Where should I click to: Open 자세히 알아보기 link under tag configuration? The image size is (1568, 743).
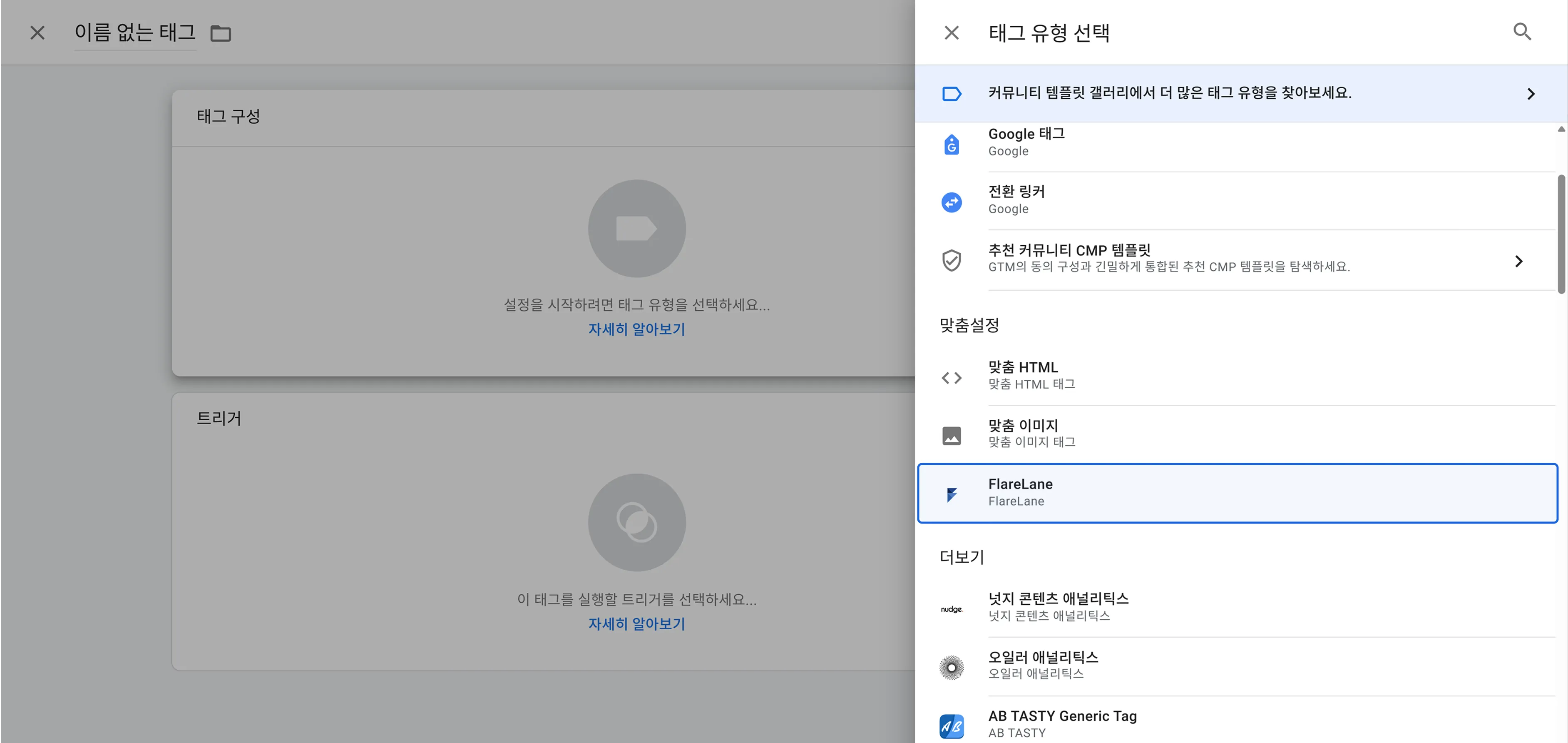click(x=637, y=329)
